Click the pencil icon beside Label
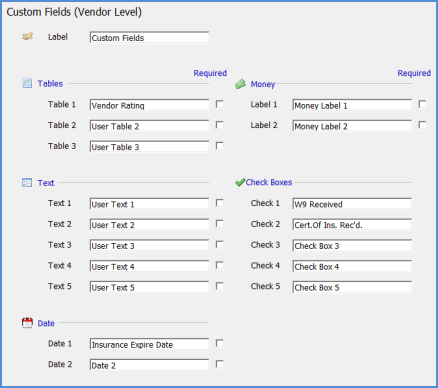The width and height of the screenshot is (438, 388). click(28, 36)
